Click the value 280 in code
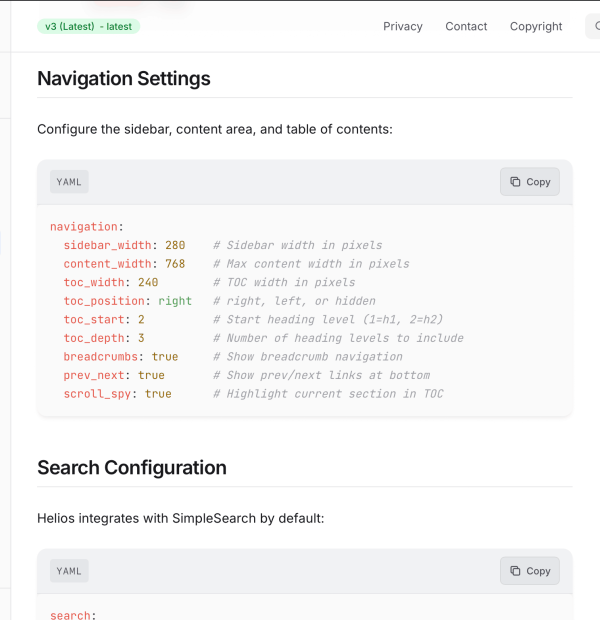 [x=175, y=245]
